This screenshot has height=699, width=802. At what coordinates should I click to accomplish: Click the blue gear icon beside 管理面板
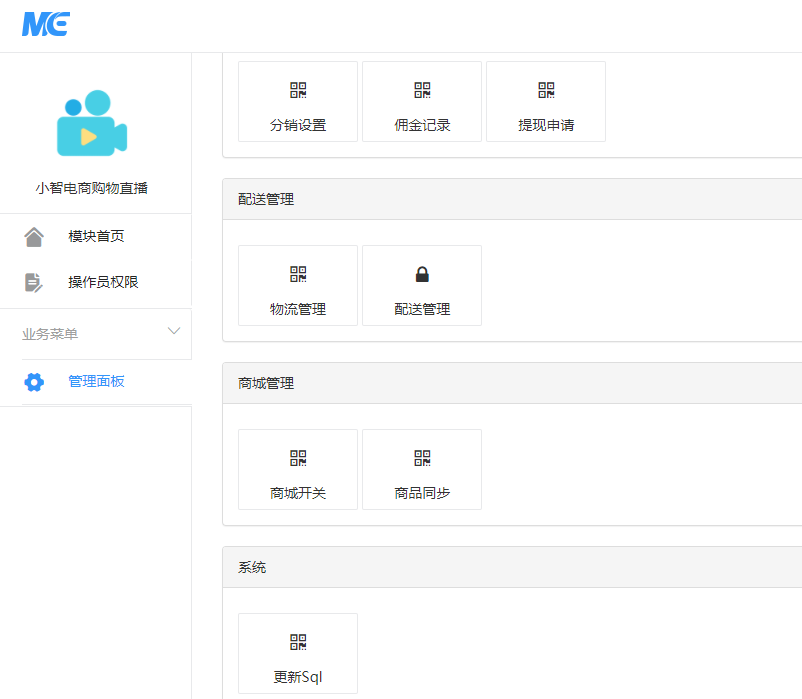coord(34,382)
